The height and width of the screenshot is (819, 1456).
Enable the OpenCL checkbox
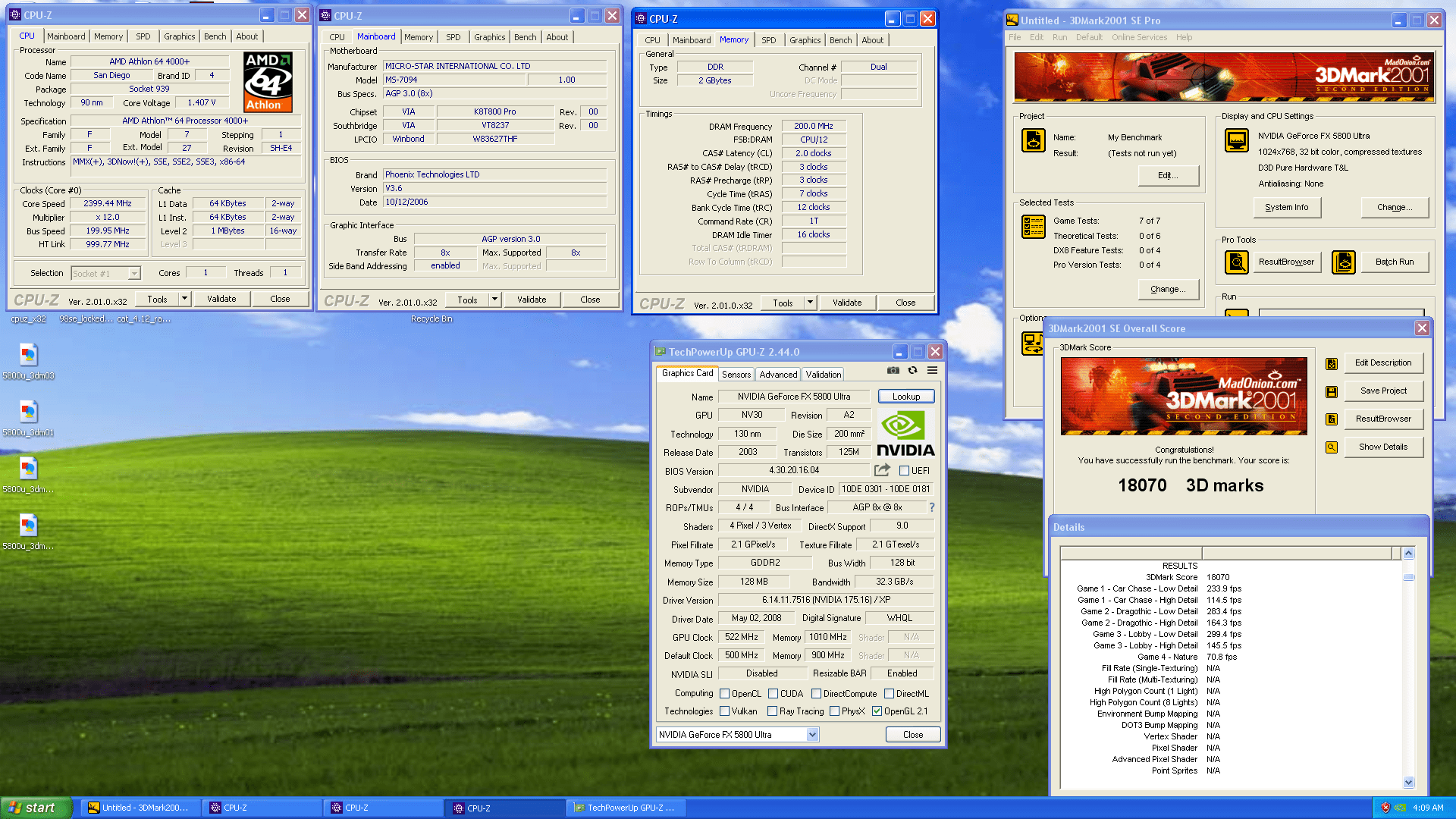tap(725, 694)
